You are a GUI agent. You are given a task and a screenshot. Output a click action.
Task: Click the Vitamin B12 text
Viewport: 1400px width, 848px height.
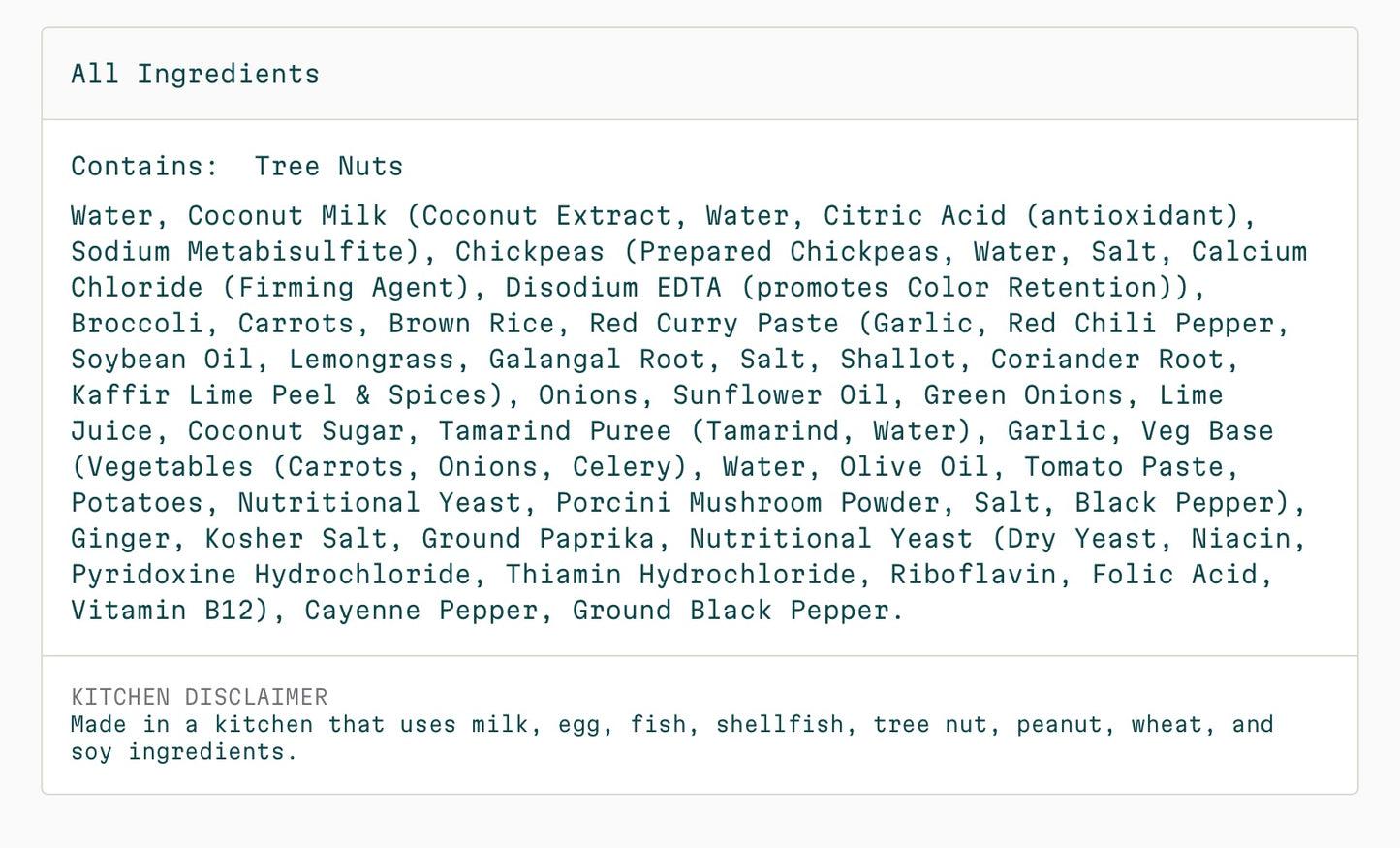pos(162,610)
